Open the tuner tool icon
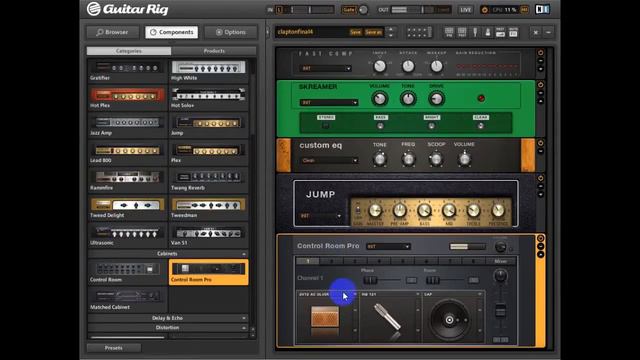This screenshot has height=360, width=640. point(475,32)
